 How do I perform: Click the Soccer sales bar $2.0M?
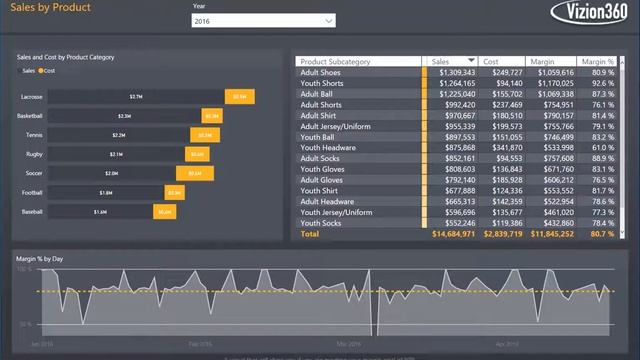click(x=112, y=173)
